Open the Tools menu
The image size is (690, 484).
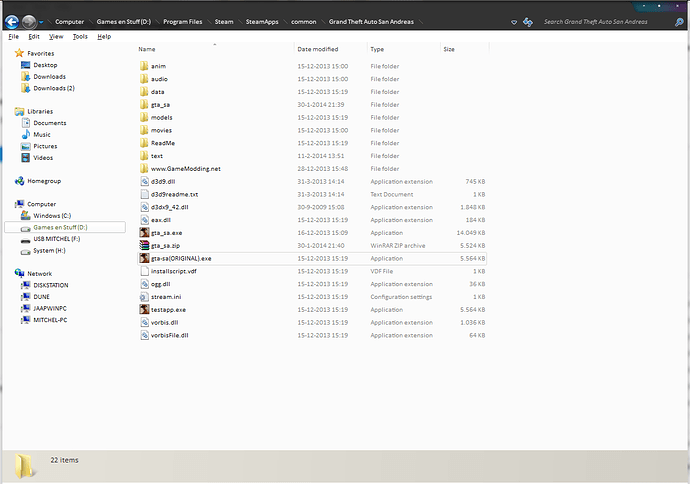(x=80, y=36)
